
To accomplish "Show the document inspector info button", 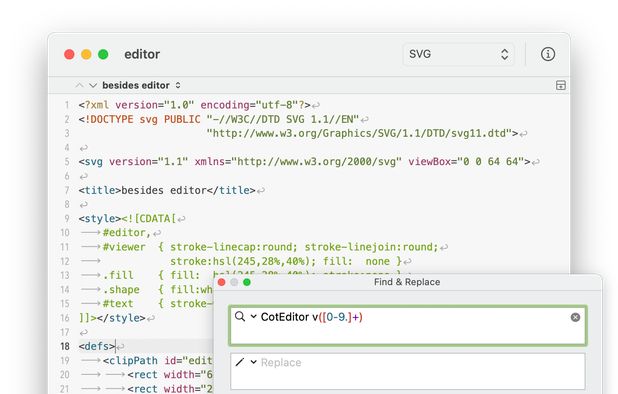I will (x=548, y=54).
